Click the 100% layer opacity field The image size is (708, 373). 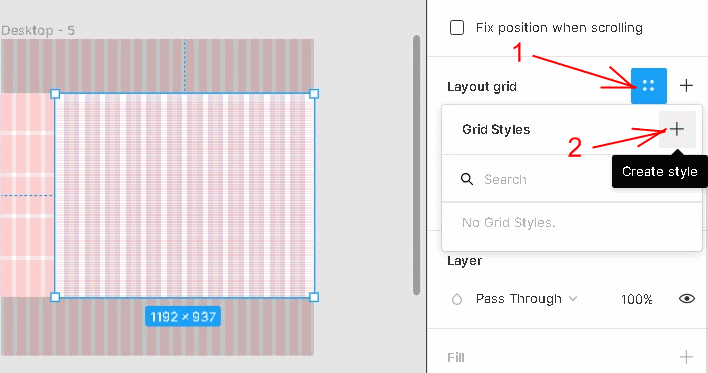[x=636, y=299]
